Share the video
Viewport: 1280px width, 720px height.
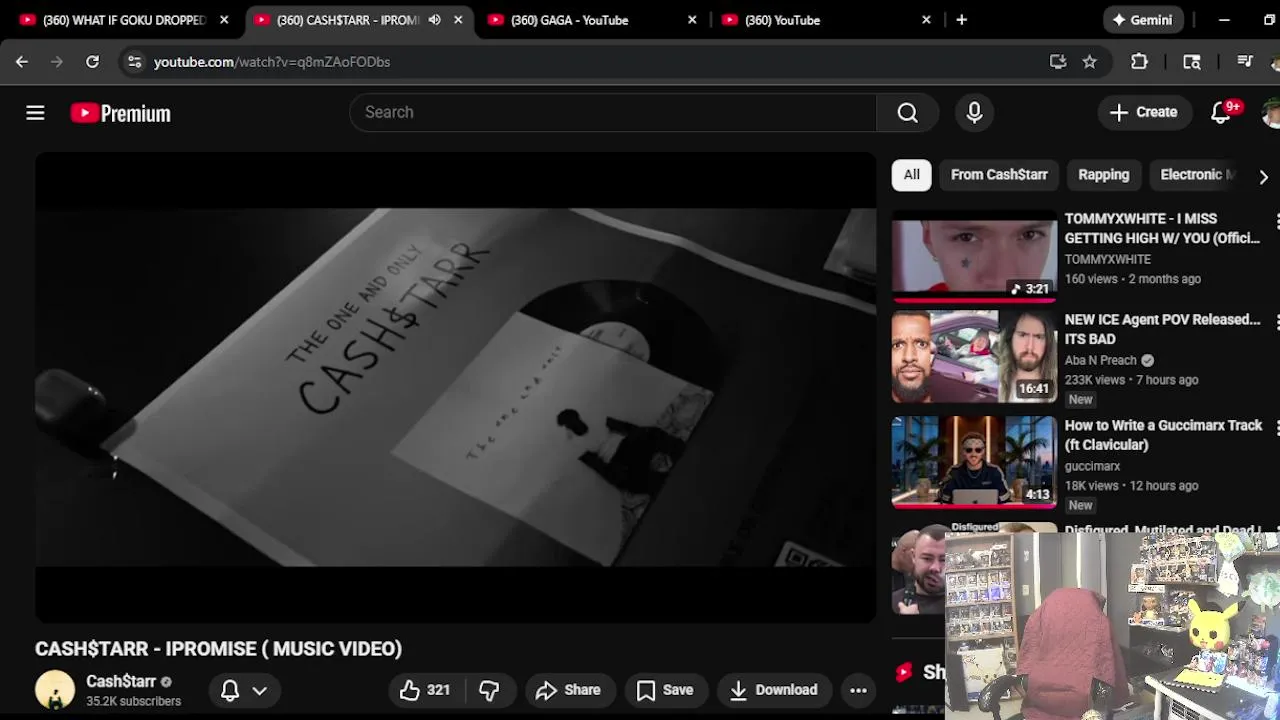click(x=568, y=690)
